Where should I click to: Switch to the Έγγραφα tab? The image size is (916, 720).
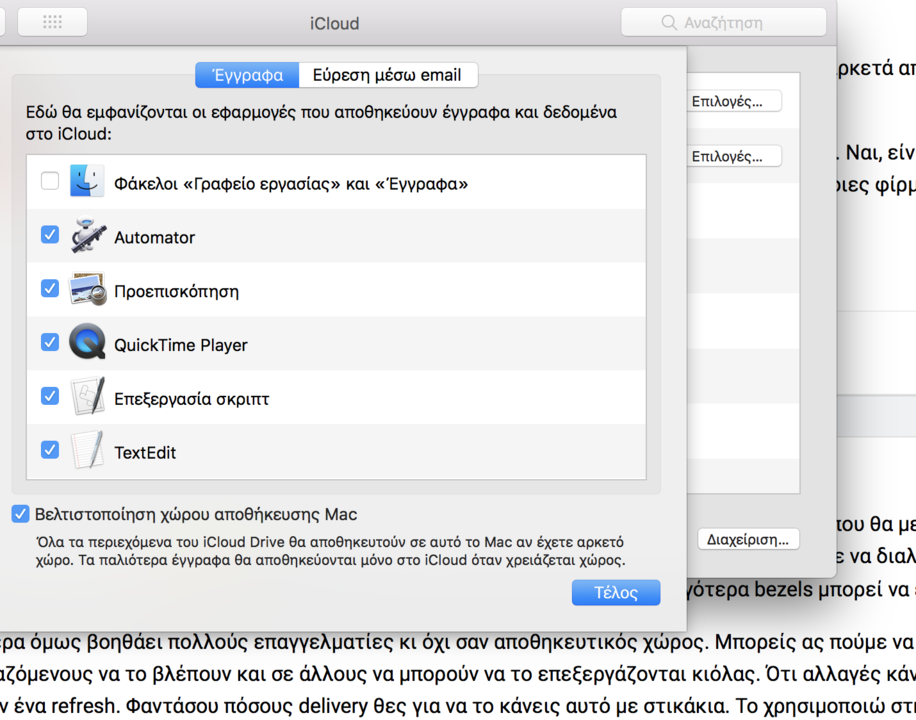pyautogui.click(x=247, y=75)
